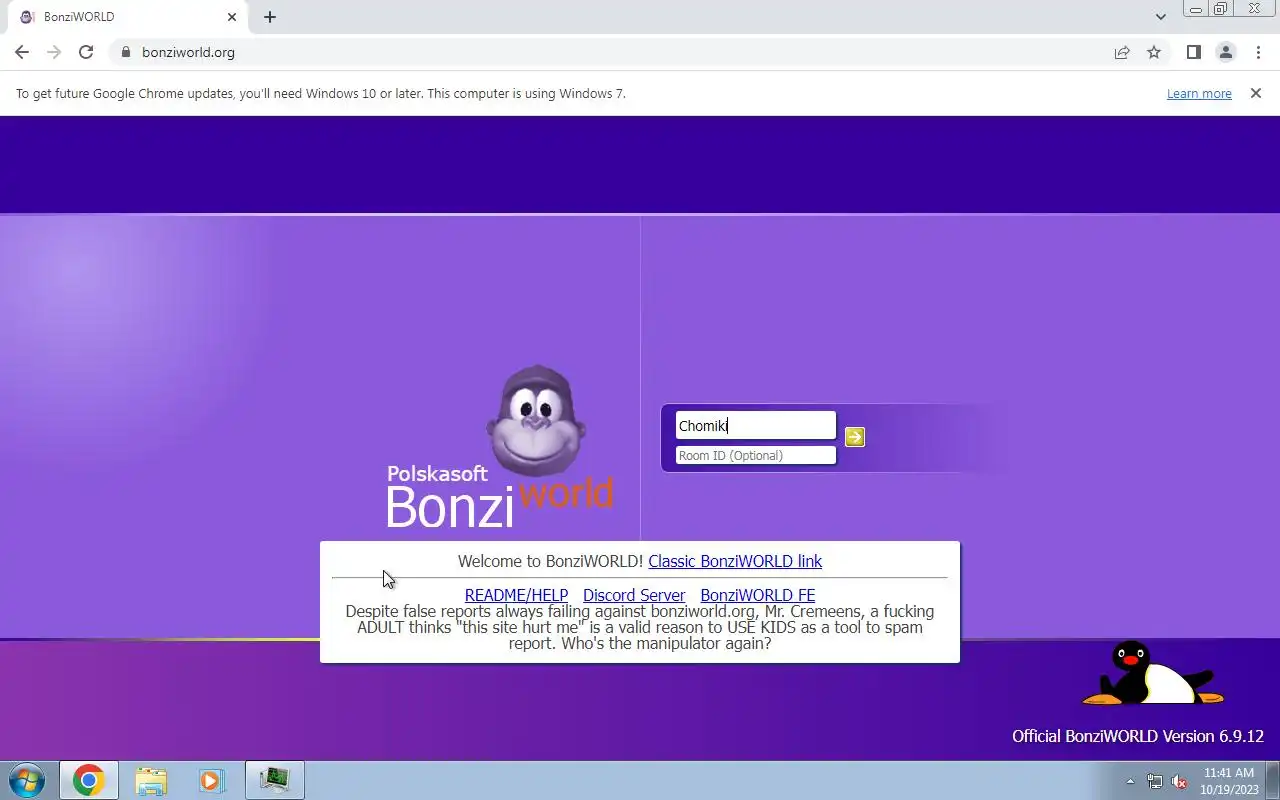Image resolution: width=1280 pixels, height=800 pixels.
Task: Open Windows Explorer from the taskbar
Action: (150, 780)
